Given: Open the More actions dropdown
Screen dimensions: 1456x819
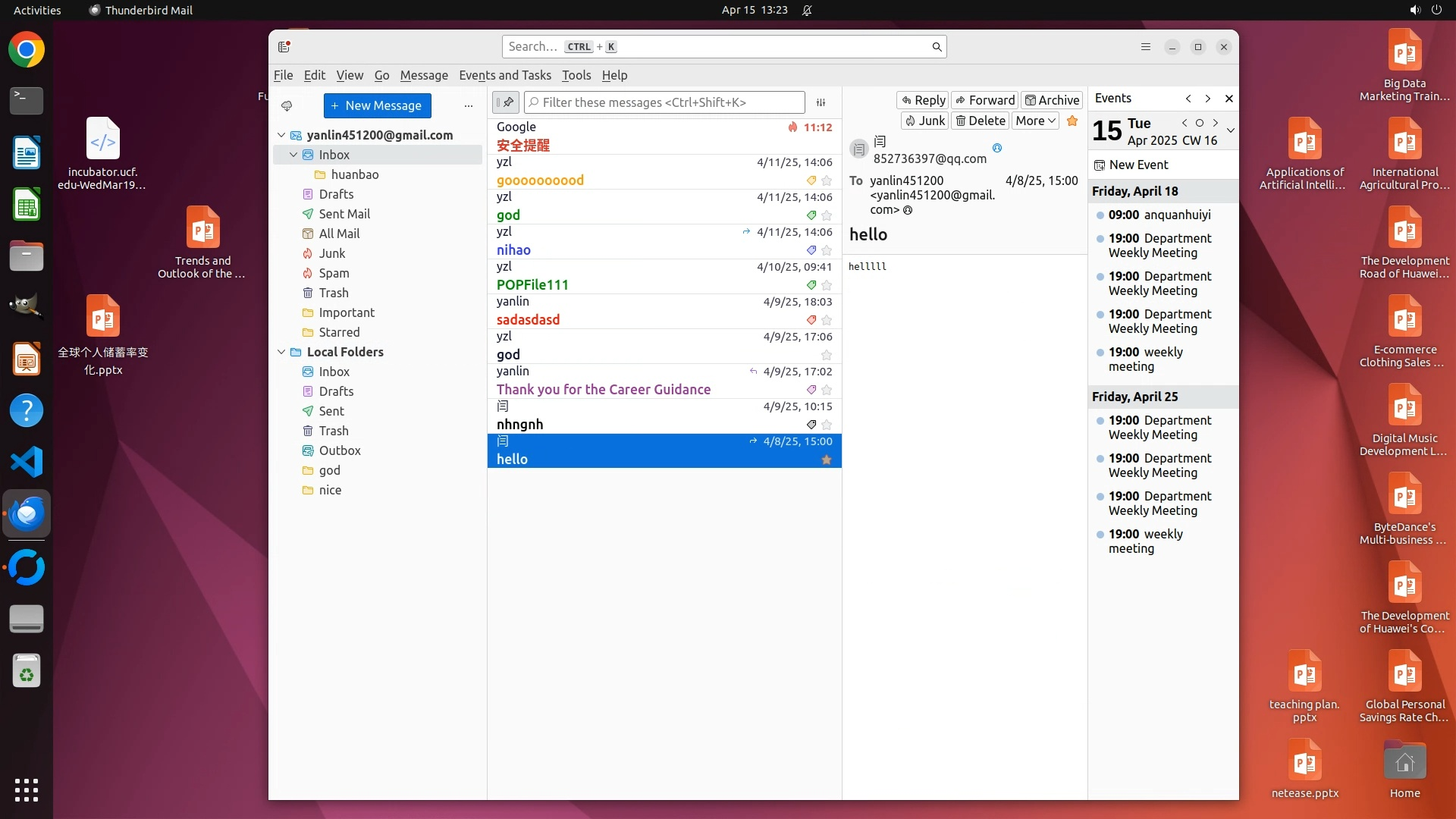Looking at the screenshot, I should tap(1035, 121).
